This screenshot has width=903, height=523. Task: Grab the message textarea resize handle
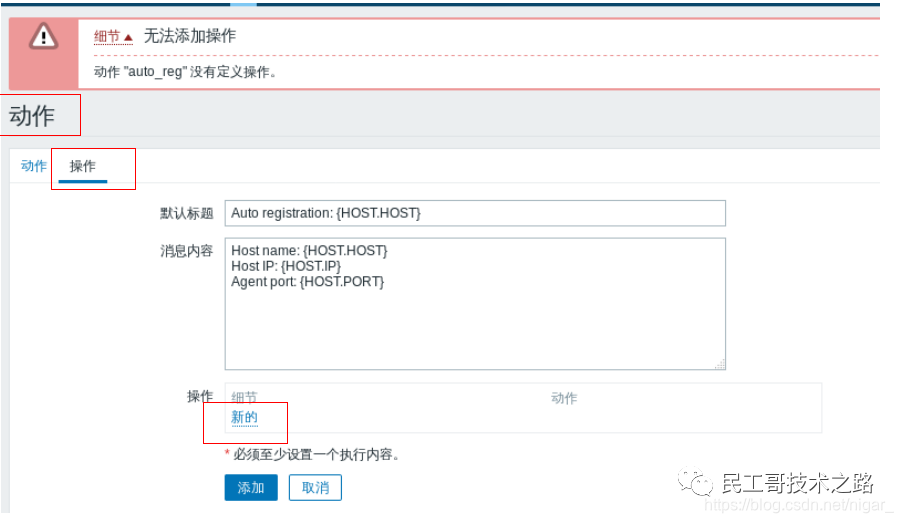(x=720, y=363)
